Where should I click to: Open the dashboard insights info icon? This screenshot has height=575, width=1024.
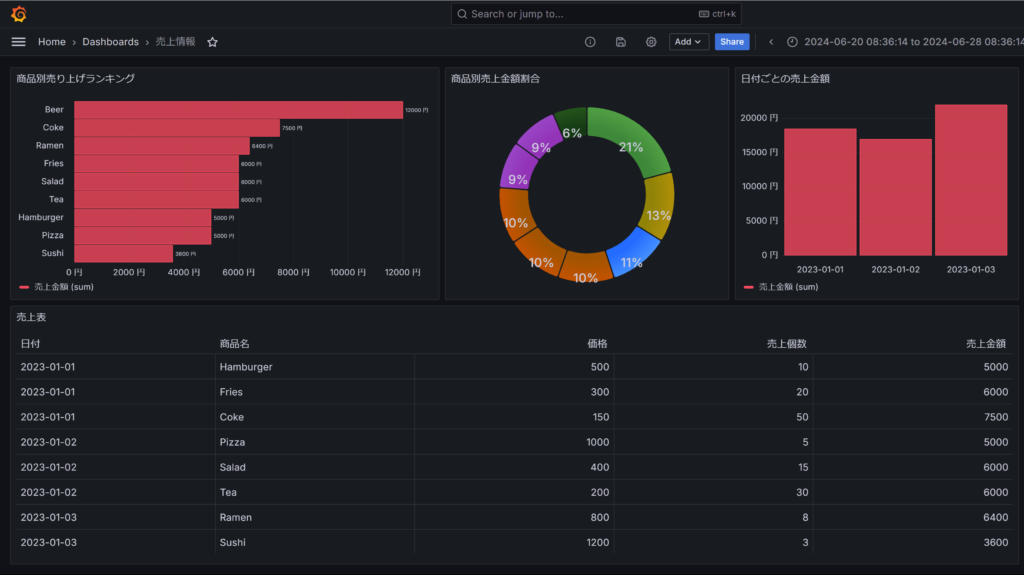pos(590,42)
